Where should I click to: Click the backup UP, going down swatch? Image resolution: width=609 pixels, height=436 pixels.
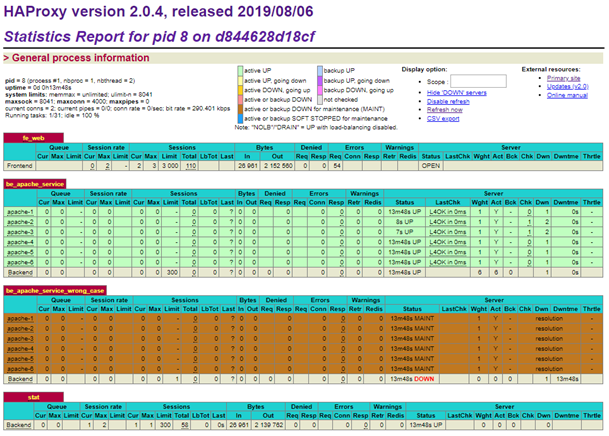(320, 80)
